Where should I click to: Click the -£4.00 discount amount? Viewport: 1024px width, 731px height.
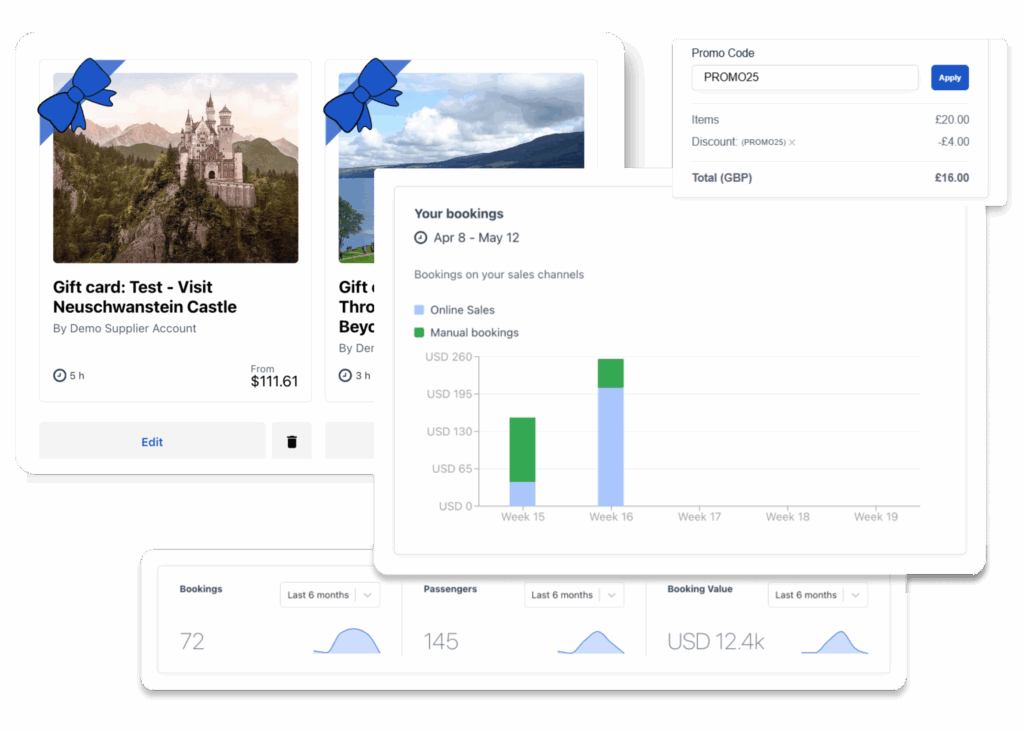tap(953, 142)
